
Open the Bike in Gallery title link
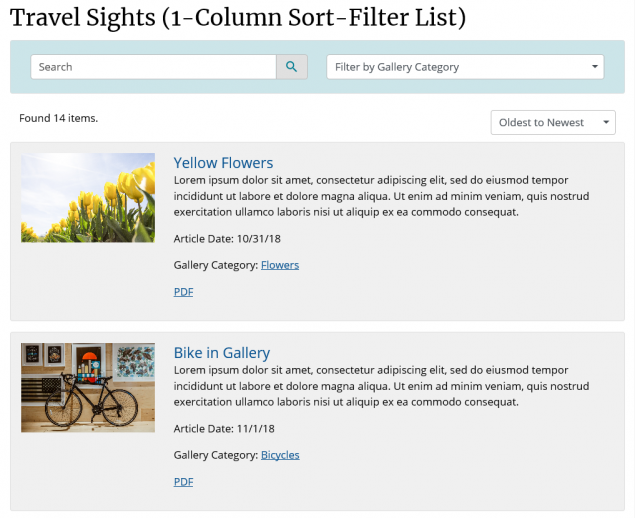click(x=222, y=353)
